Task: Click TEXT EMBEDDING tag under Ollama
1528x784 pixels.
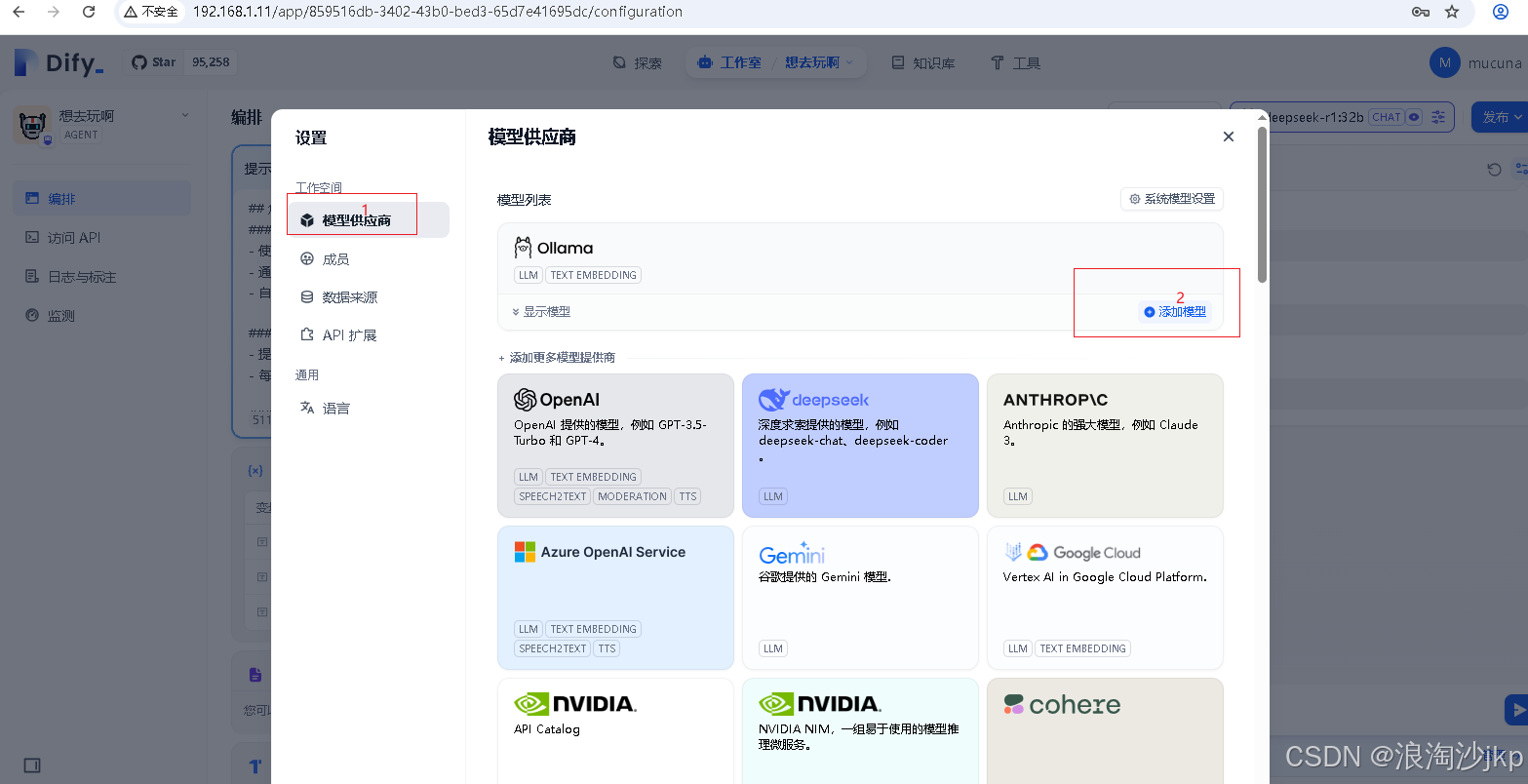Action: click(x=594, y=275)
